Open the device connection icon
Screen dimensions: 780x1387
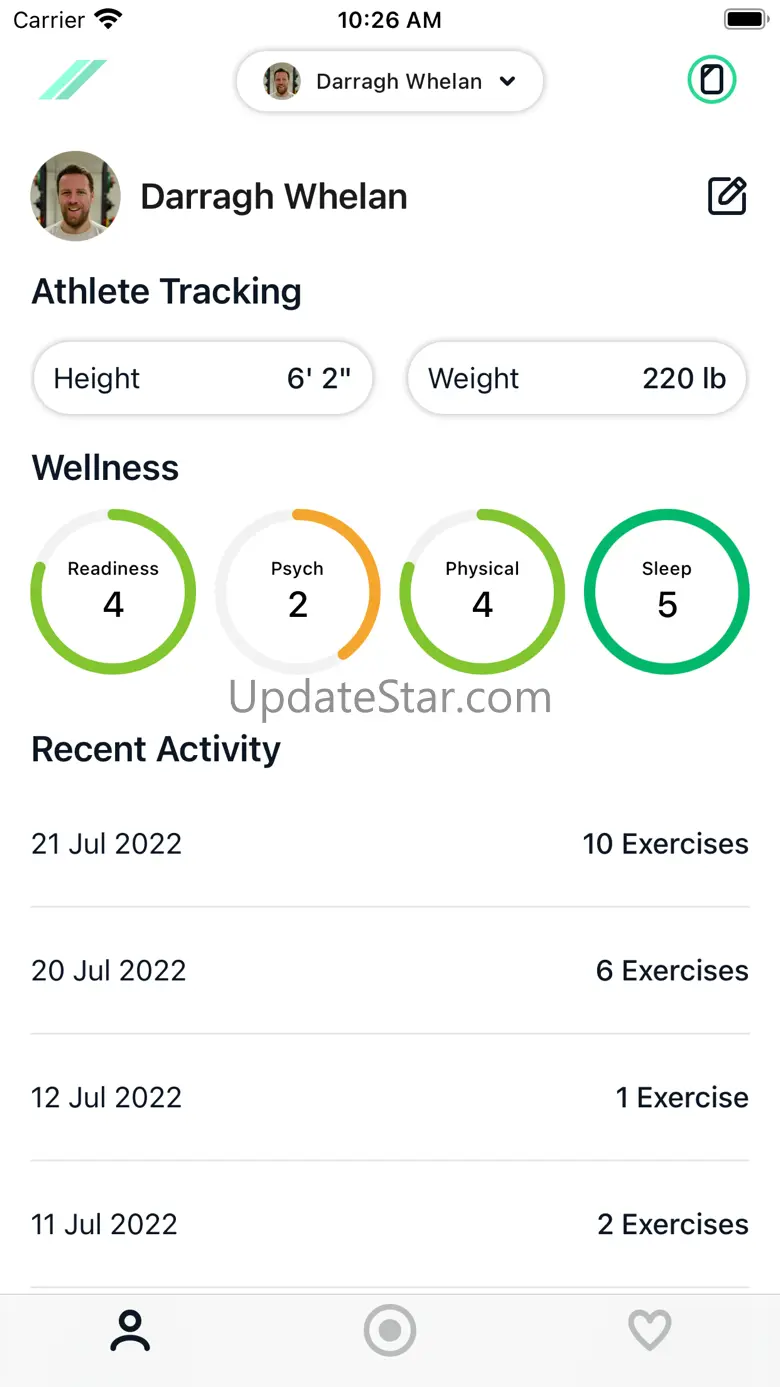point(711,80)
